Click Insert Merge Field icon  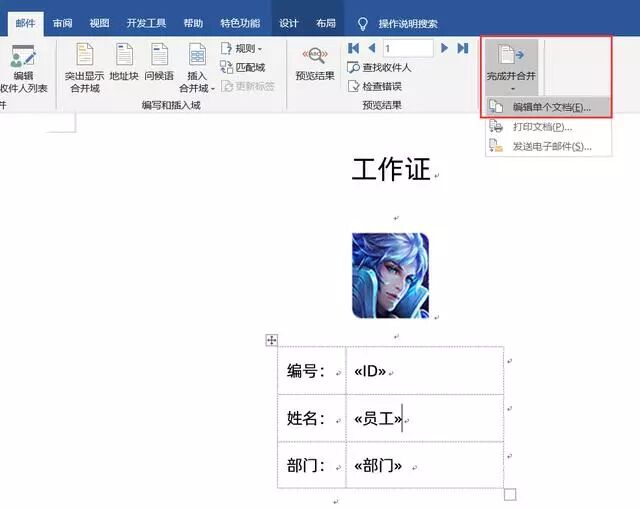click(x=197, y=54)
